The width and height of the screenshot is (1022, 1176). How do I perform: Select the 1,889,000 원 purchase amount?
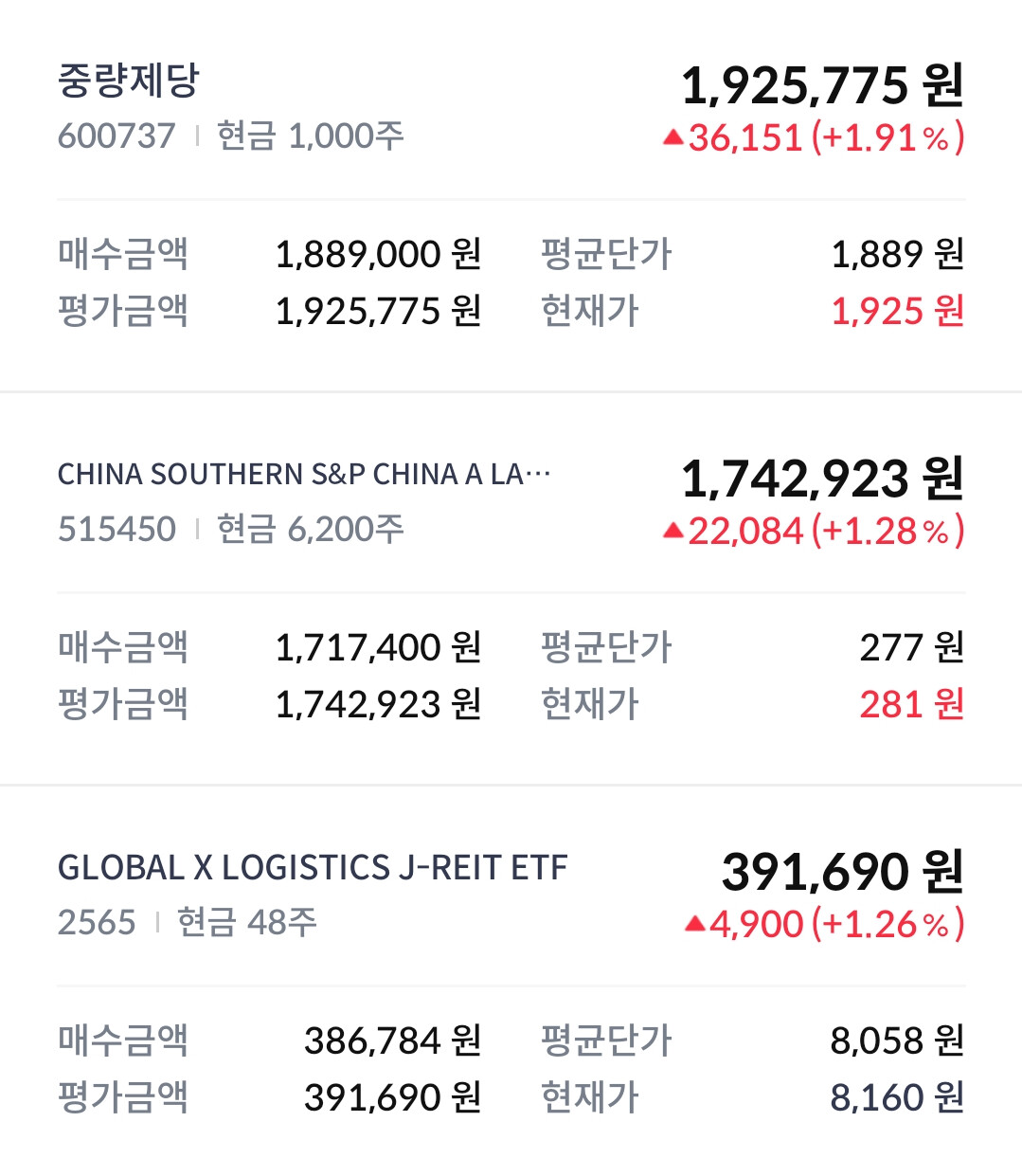click(x=378, y=254)
